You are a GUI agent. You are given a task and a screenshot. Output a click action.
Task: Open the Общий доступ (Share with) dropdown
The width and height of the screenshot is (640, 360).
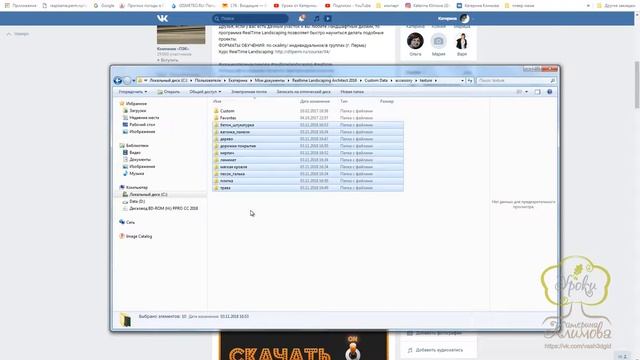pos(205,92)
